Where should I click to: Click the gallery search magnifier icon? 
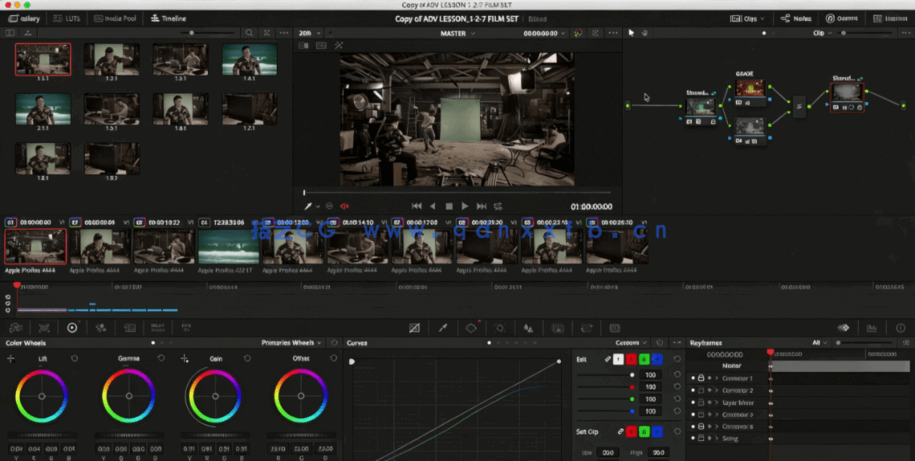click(249, 33)
